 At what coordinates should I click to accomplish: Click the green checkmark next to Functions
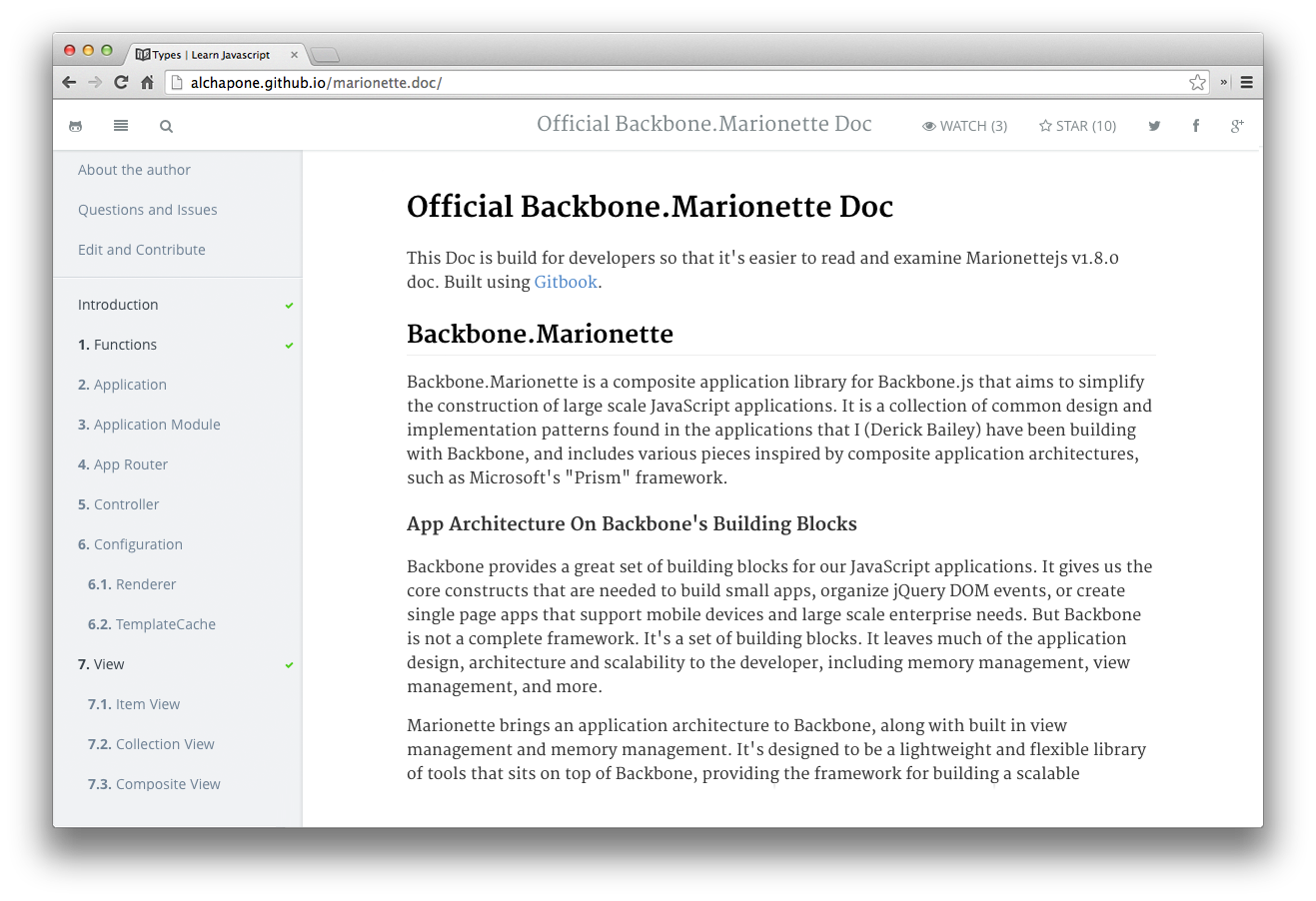pos(289,346)
